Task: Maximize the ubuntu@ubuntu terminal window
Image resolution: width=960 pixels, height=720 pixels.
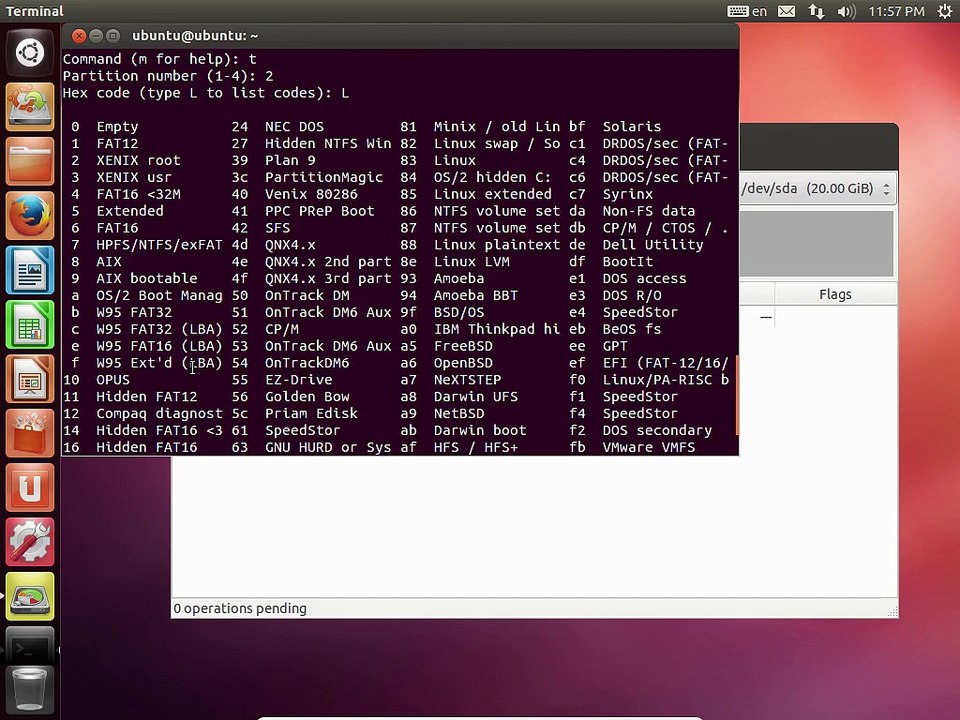Action: [113, 36]
